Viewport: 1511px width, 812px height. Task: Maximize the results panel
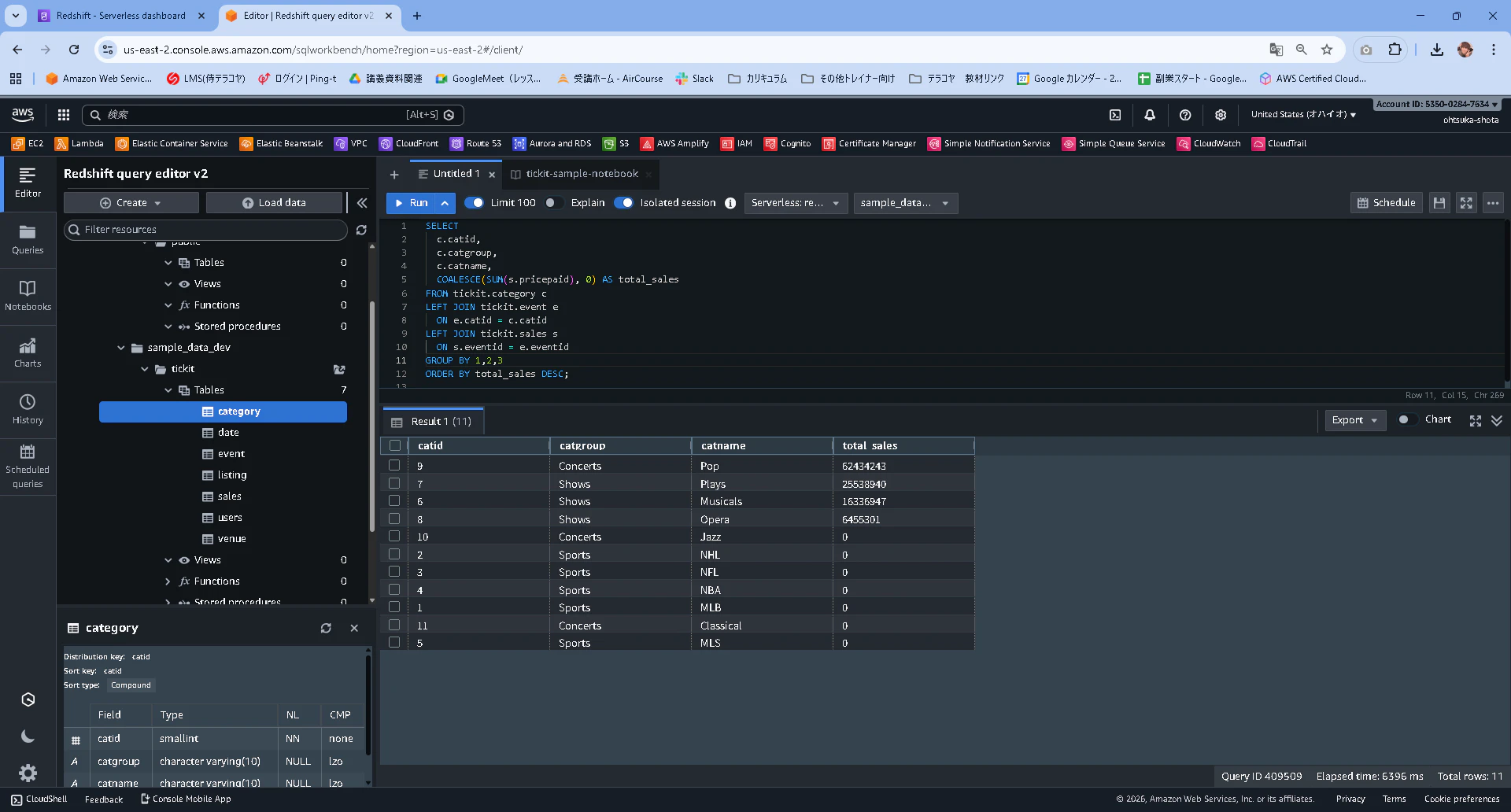(x=1476, y=421)
